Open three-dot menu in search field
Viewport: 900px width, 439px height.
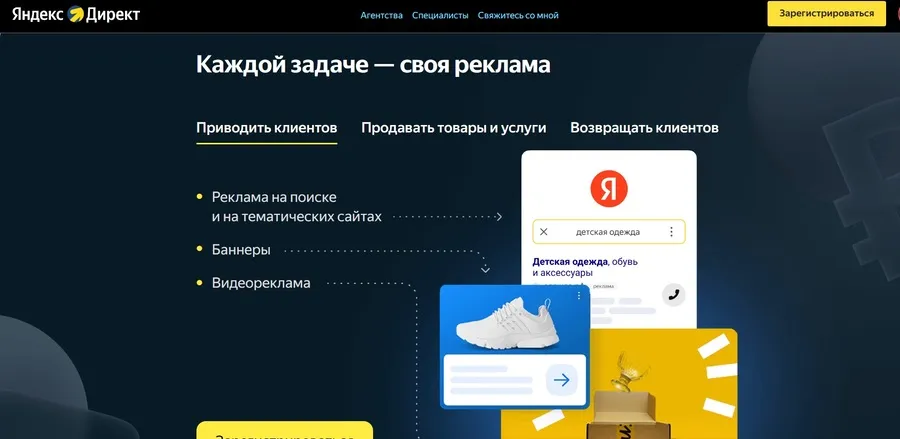tap(671, 232)
